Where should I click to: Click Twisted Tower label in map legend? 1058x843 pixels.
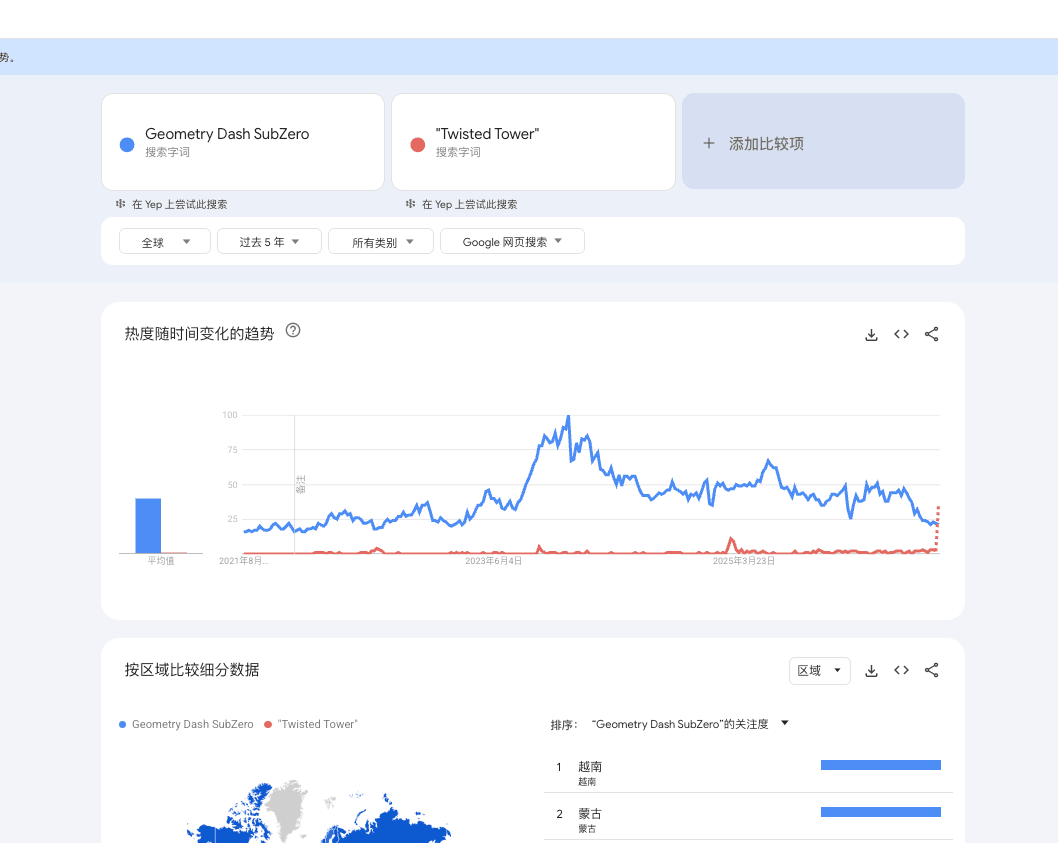click(317, 724)
